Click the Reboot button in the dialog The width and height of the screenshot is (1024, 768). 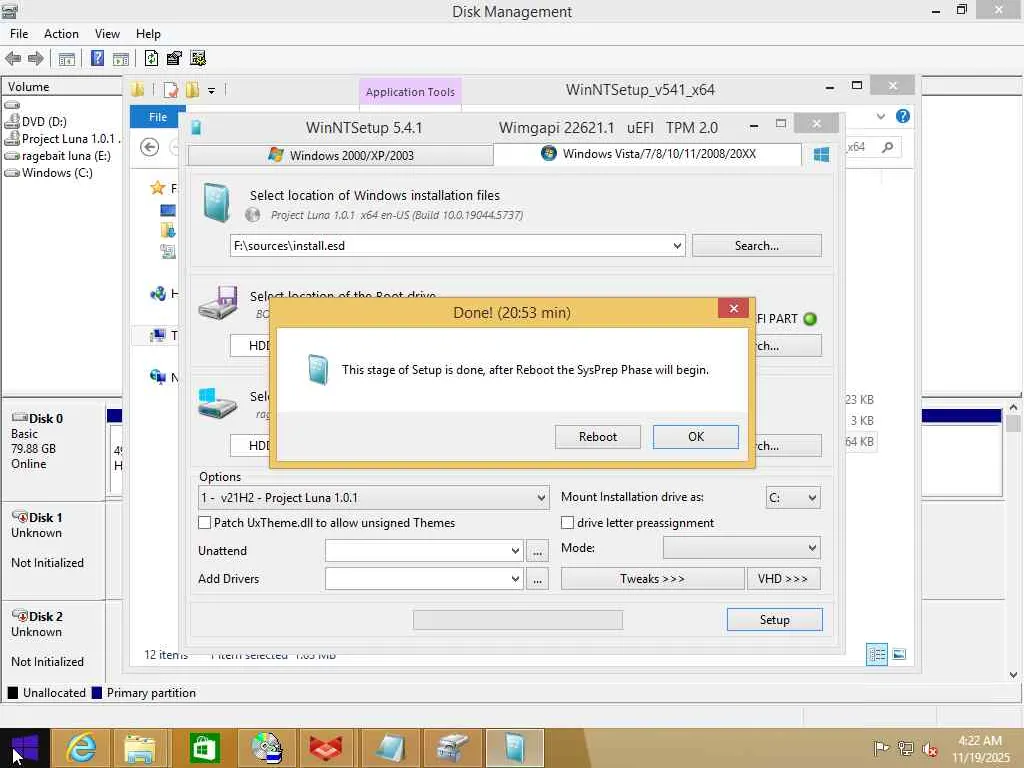coord(598,437)
